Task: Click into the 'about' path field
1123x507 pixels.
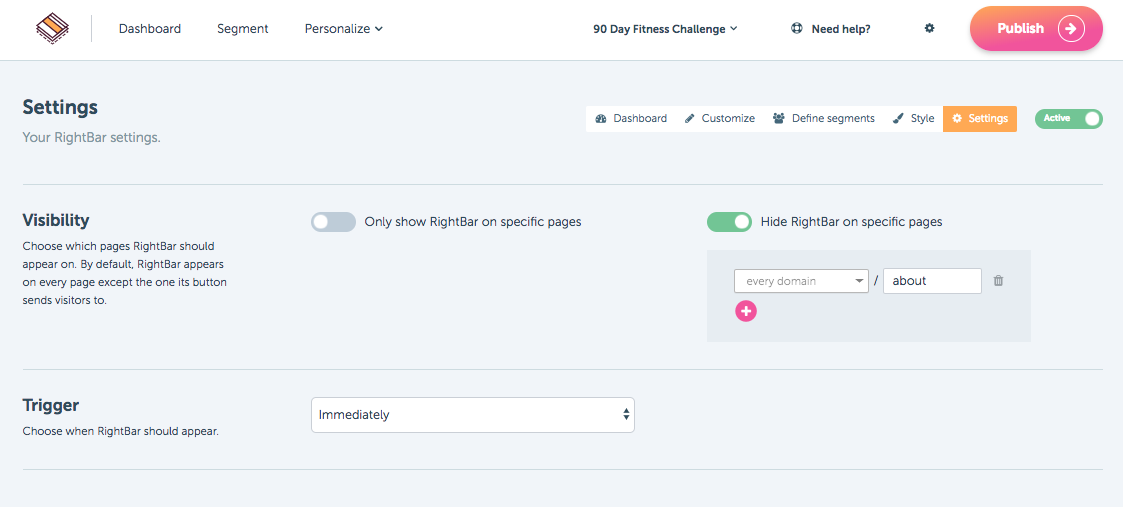Action: [x=932, y=281]
